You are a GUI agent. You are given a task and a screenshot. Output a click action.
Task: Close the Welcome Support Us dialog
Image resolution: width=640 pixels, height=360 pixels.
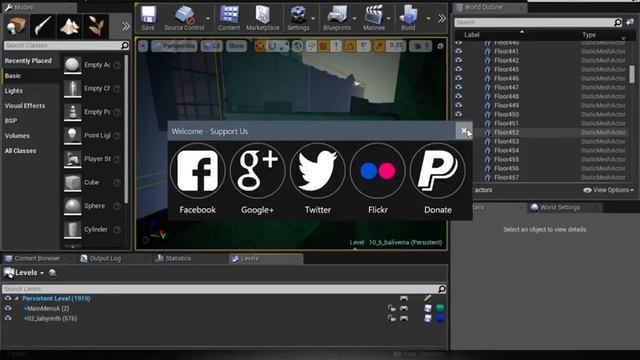(464, 131)
